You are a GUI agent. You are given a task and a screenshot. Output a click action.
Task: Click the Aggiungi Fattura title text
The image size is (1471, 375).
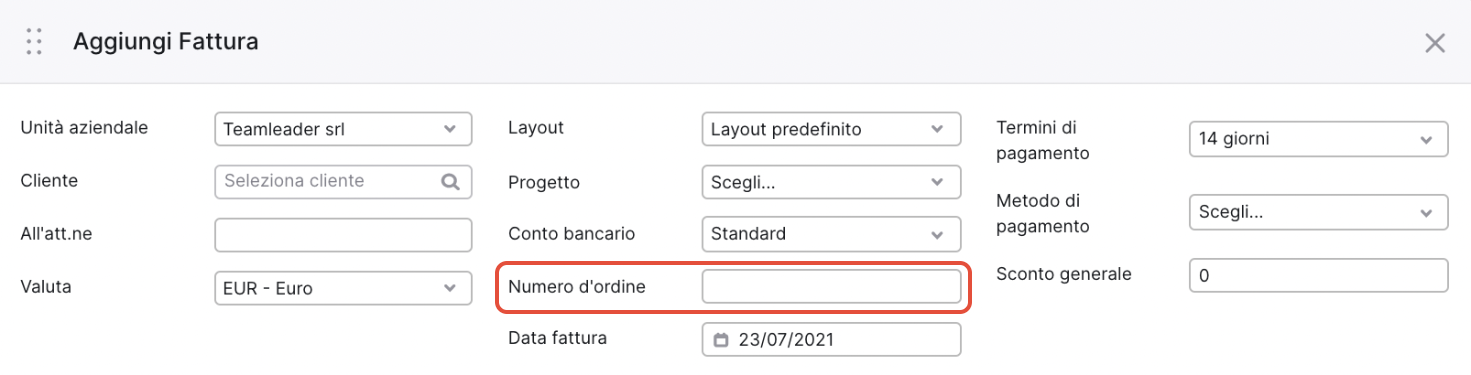[166, 42]
